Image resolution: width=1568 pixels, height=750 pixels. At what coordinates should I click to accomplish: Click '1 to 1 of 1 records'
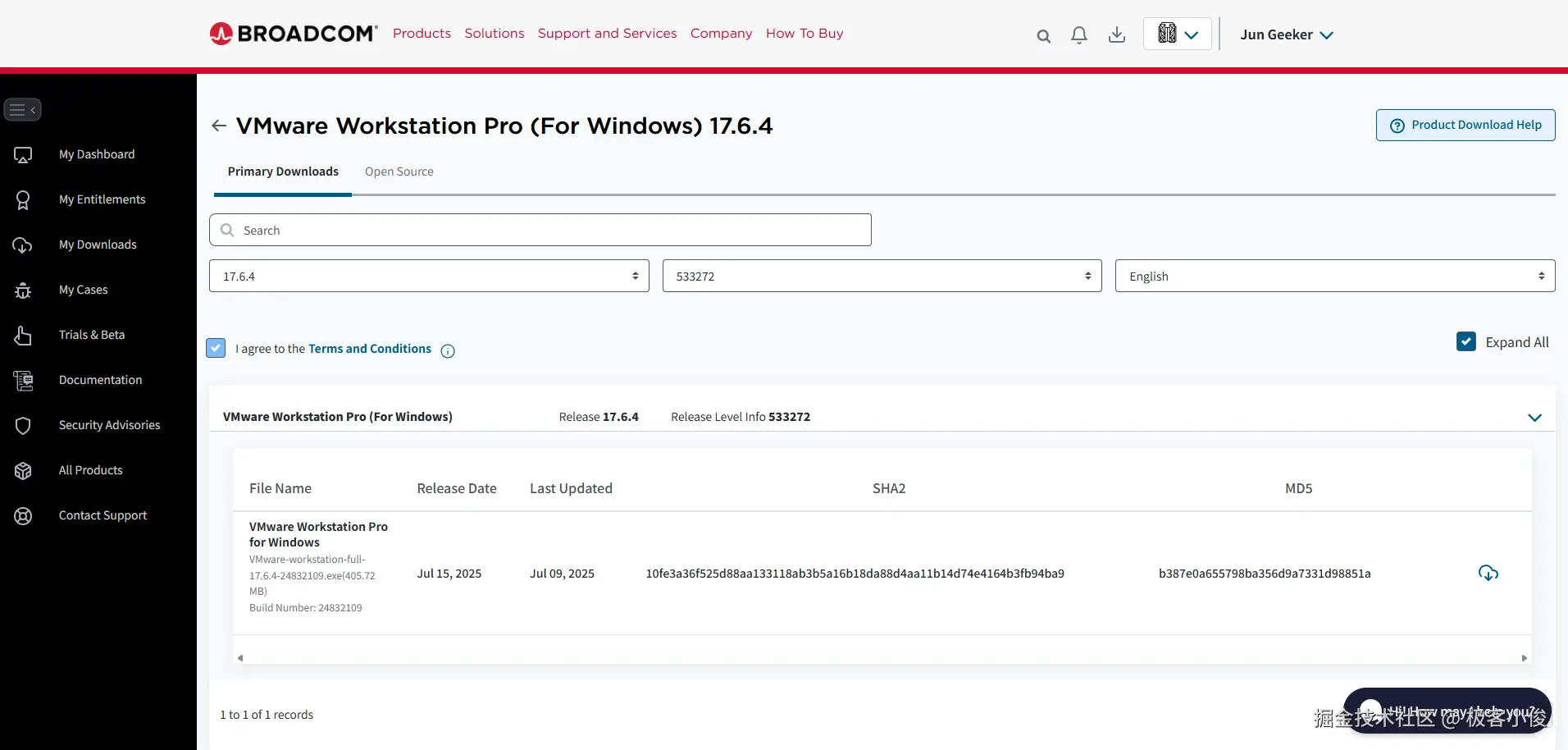click(x=267, y=715)
